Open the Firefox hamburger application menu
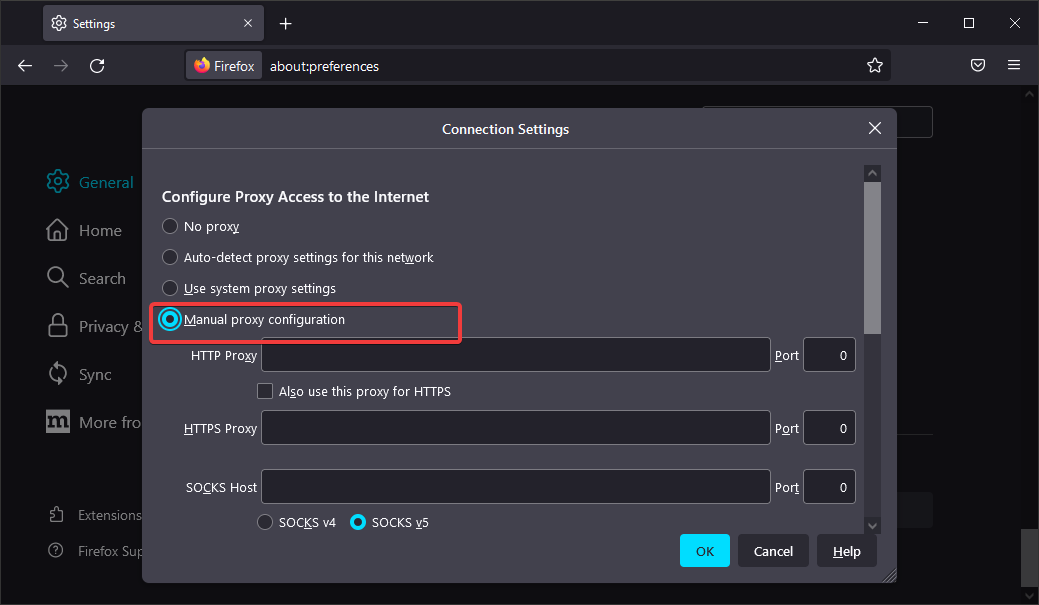 [1014, 66]
